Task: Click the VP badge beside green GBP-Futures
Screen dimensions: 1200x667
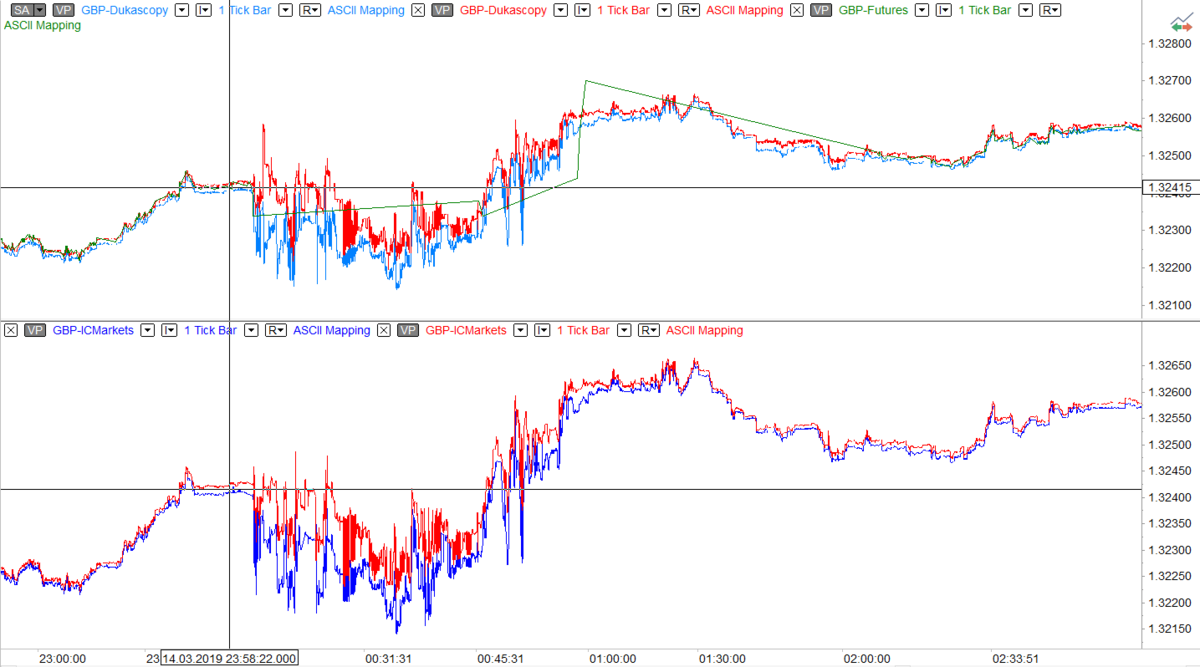Action: pyautogui.click(x=821, y=10)
